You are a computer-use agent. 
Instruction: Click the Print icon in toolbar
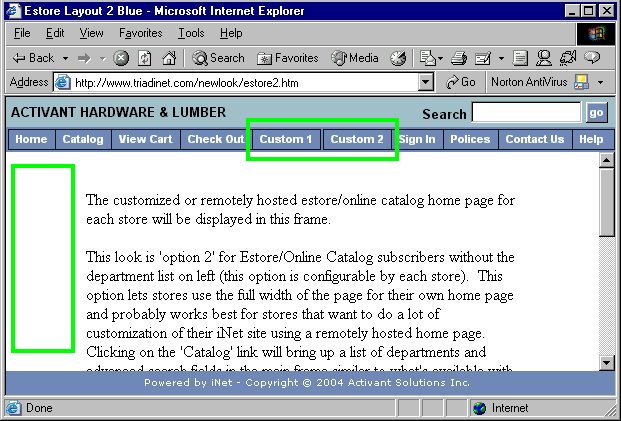click(x=459, y=58)
